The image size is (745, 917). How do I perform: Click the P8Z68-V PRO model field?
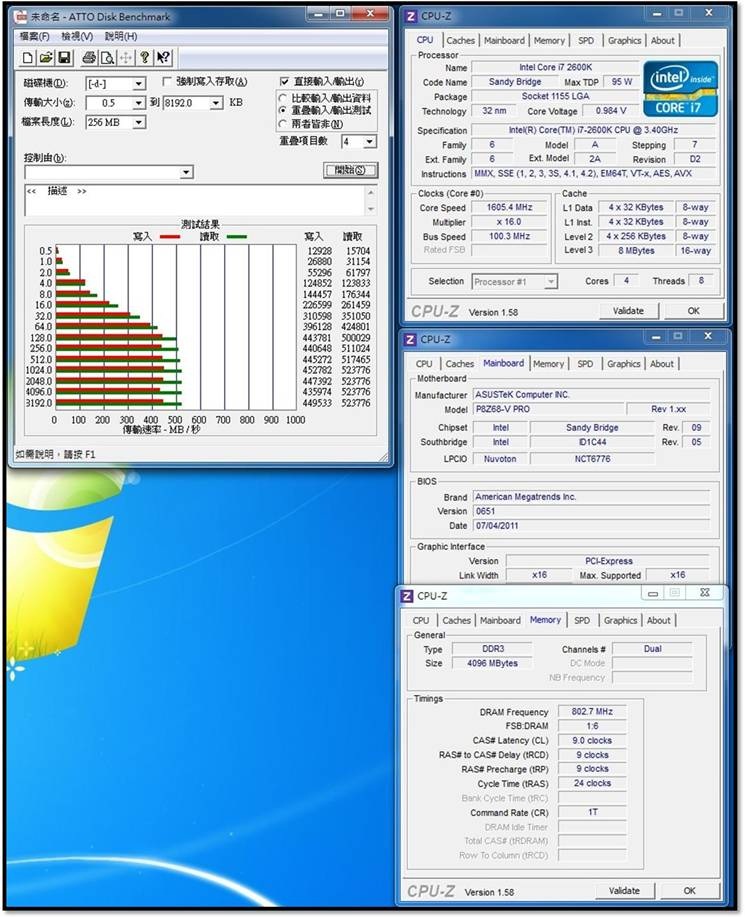coord(548,409)
